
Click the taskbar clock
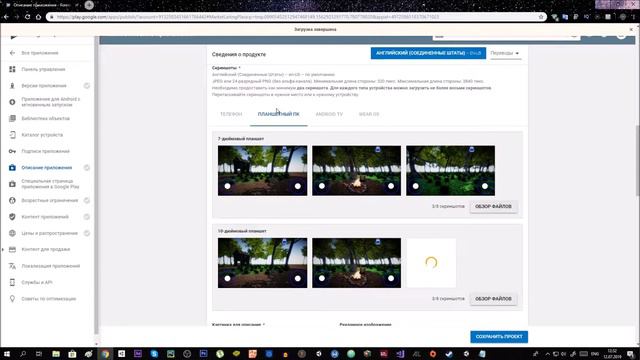point(612,354)
